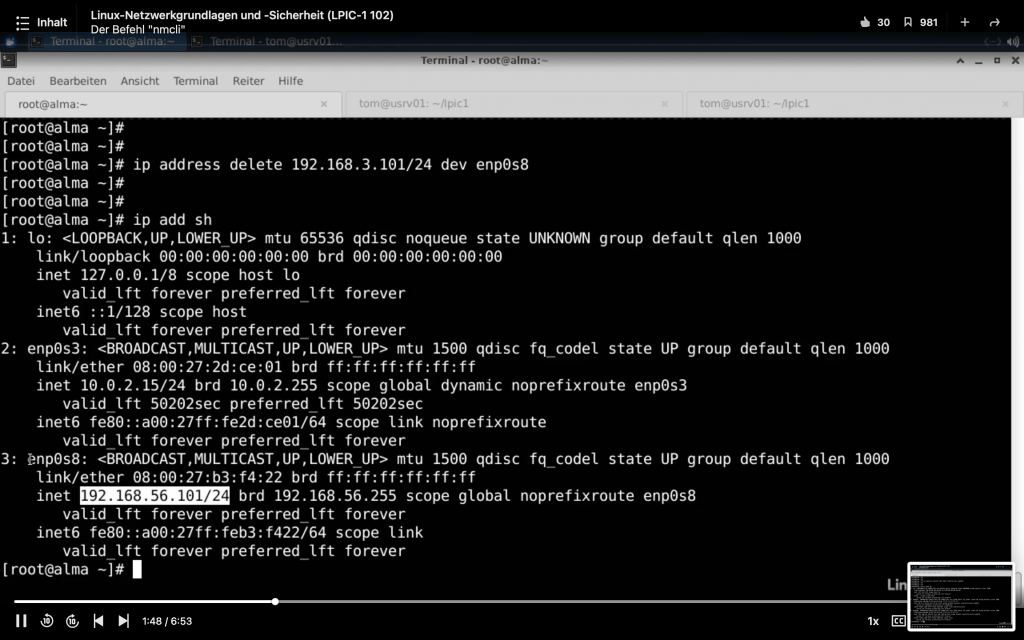Click the video progress bar handle

(x=275, y=601)
